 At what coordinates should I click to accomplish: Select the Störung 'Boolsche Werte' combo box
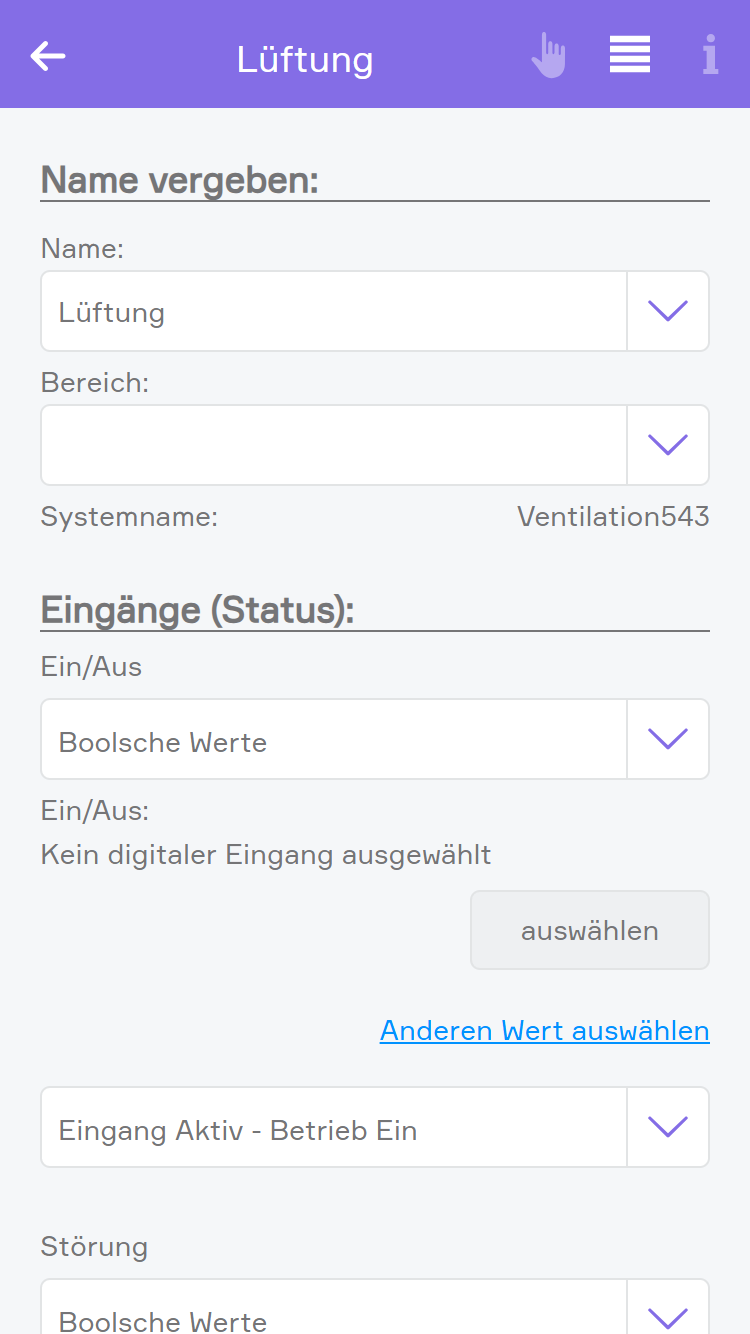[333, 1316]
